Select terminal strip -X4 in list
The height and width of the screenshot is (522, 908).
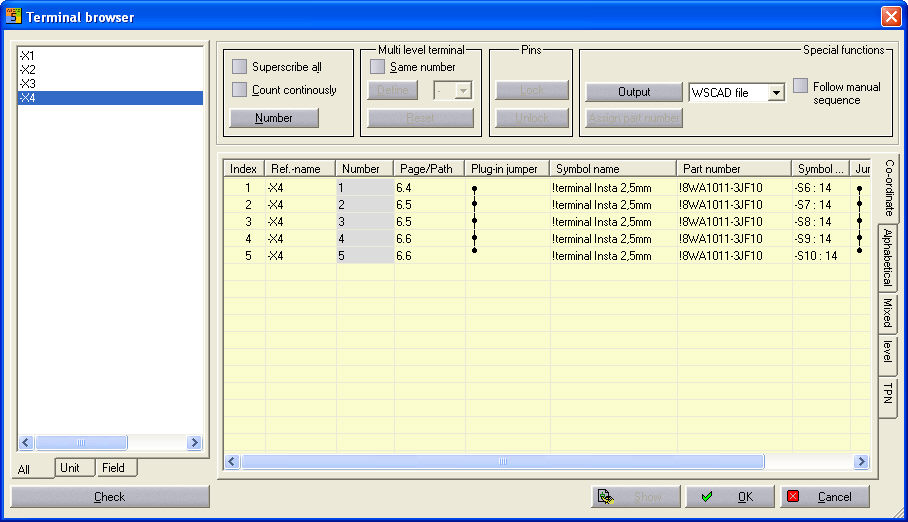coord(110,97)
